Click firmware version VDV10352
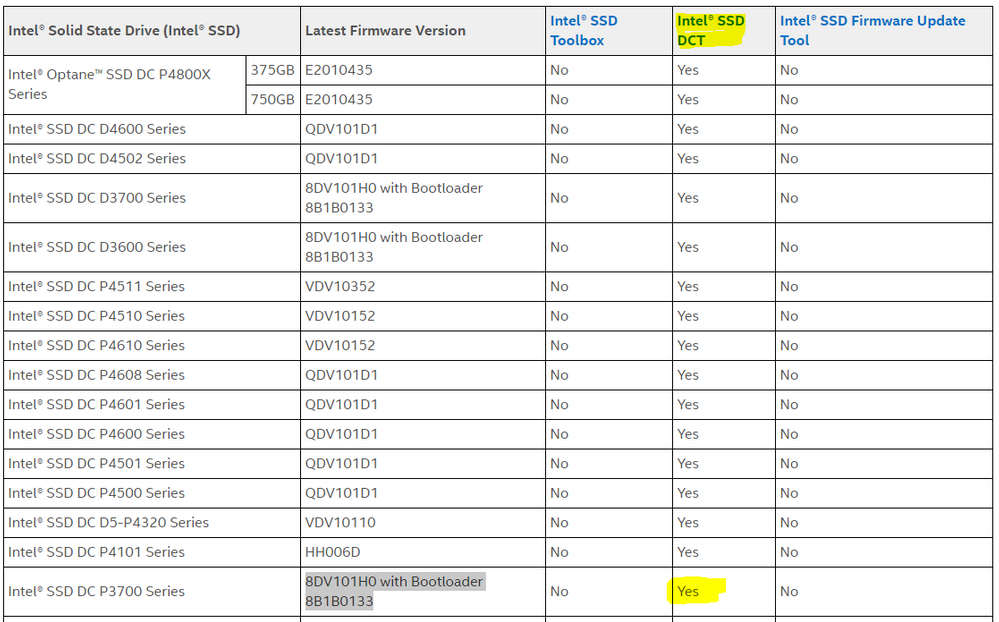This screenshot has height=622, width=999. click(339, 286)
